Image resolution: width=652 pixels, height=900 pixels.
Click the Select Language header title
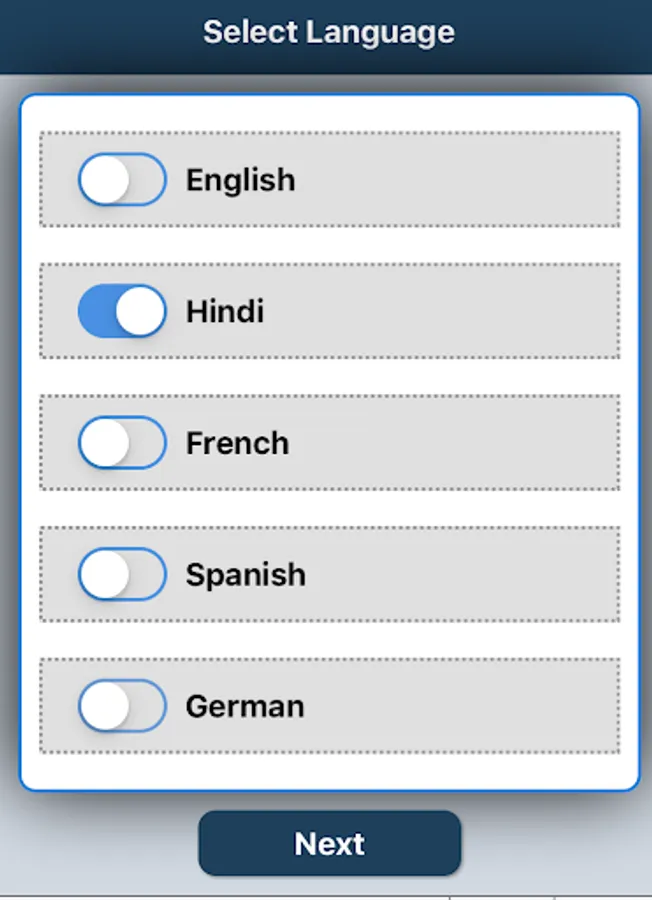point(328,32)
